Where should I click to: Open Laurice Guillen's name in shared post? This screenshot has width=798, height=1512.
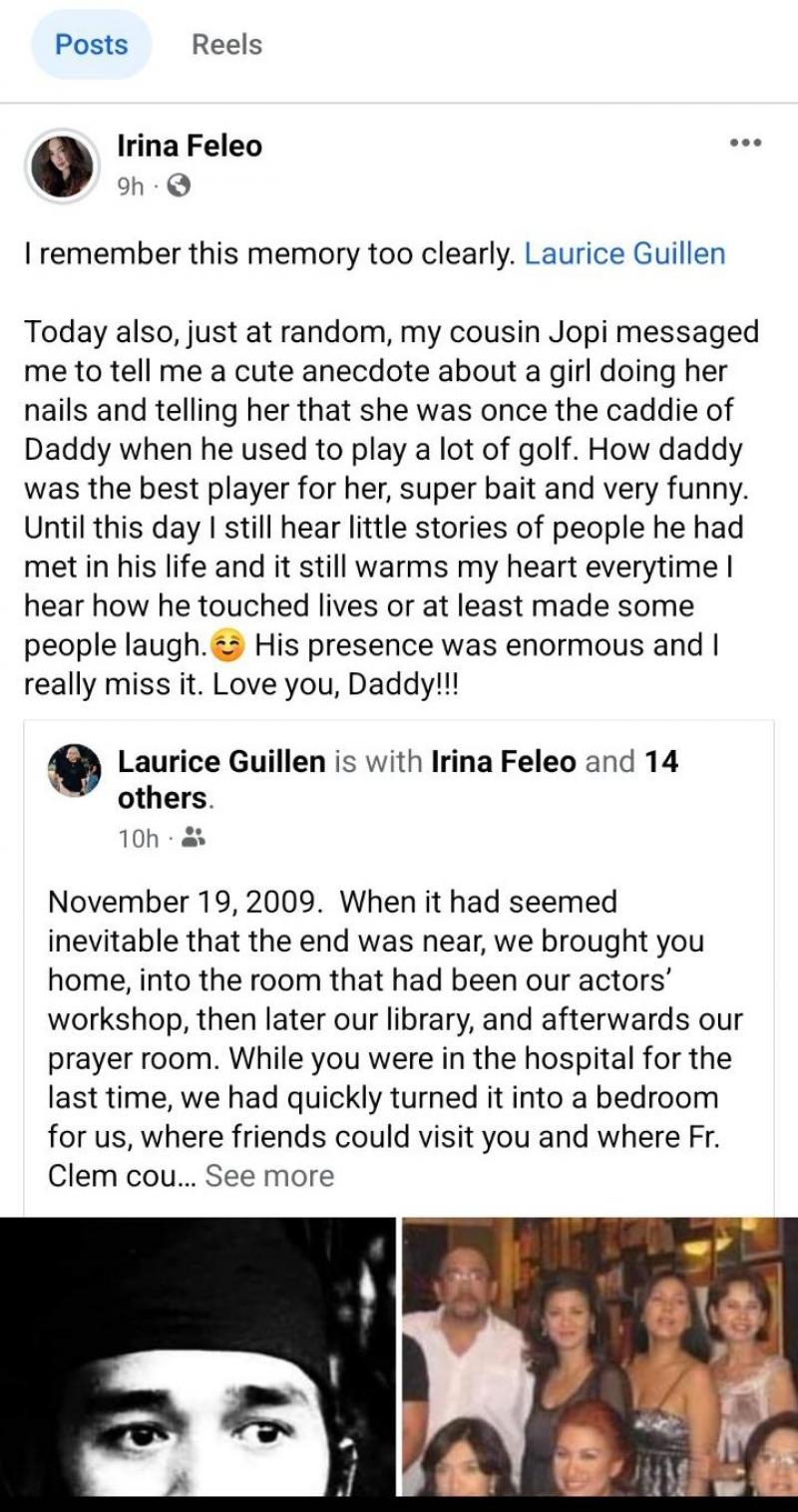tap(221, 762)
